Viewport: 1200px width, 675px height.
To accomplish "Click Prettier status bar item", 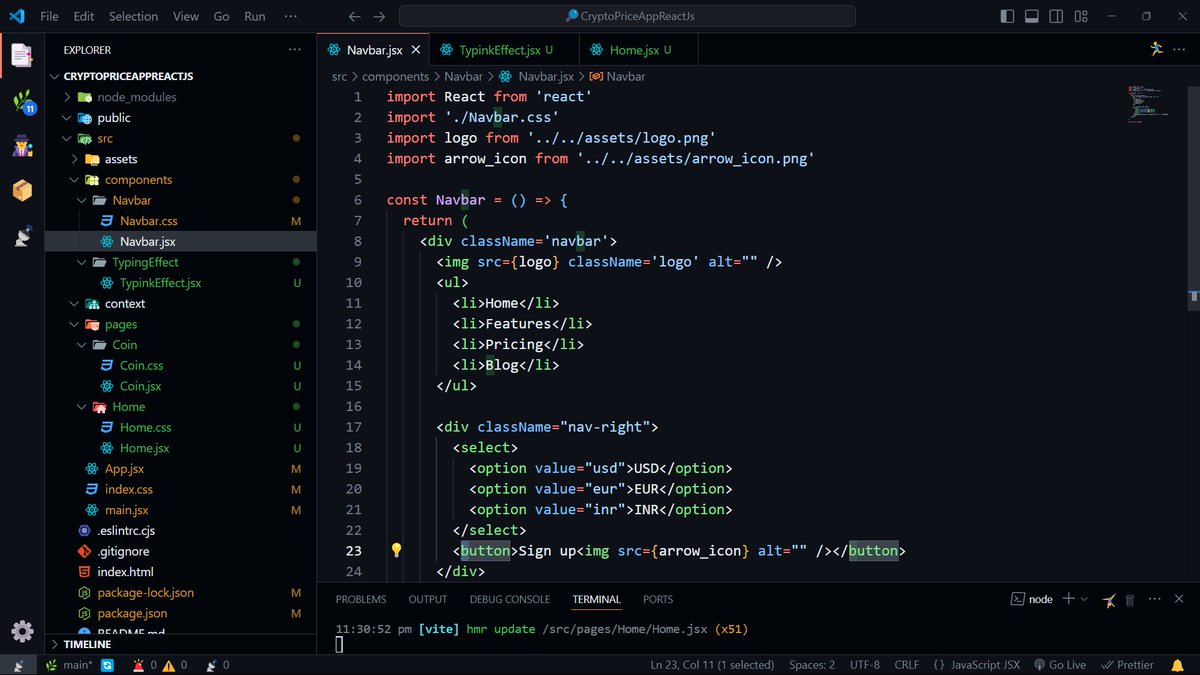I will pos(1127,665).
